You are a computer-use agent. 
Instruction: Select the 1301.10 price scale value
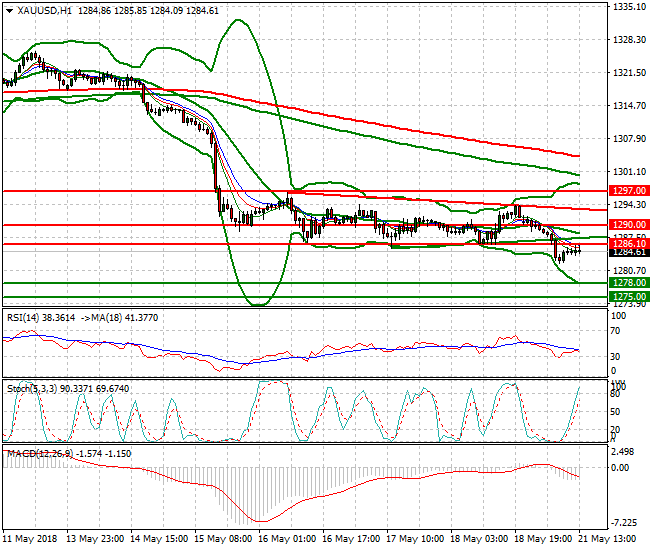[x=629, y=172]
